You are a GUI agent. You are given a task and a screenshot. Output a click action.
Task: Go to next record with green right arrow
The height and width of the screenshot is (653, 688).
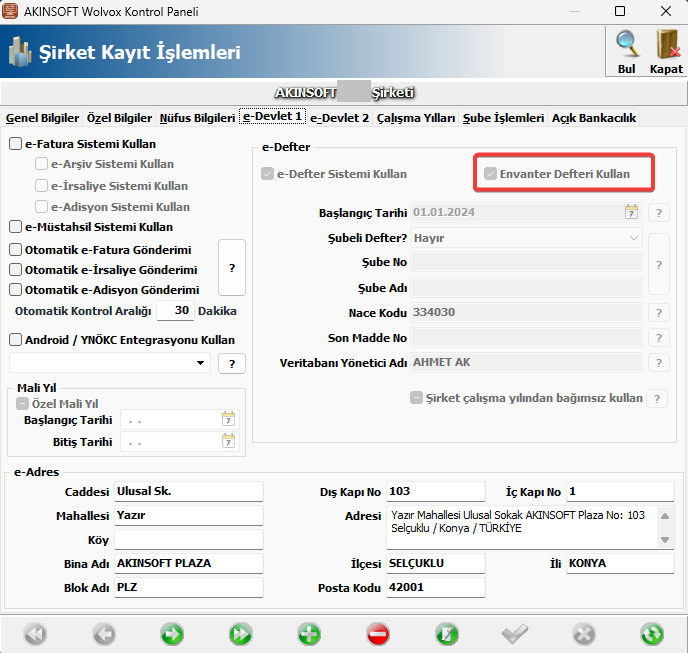click(x=172, y=634)
